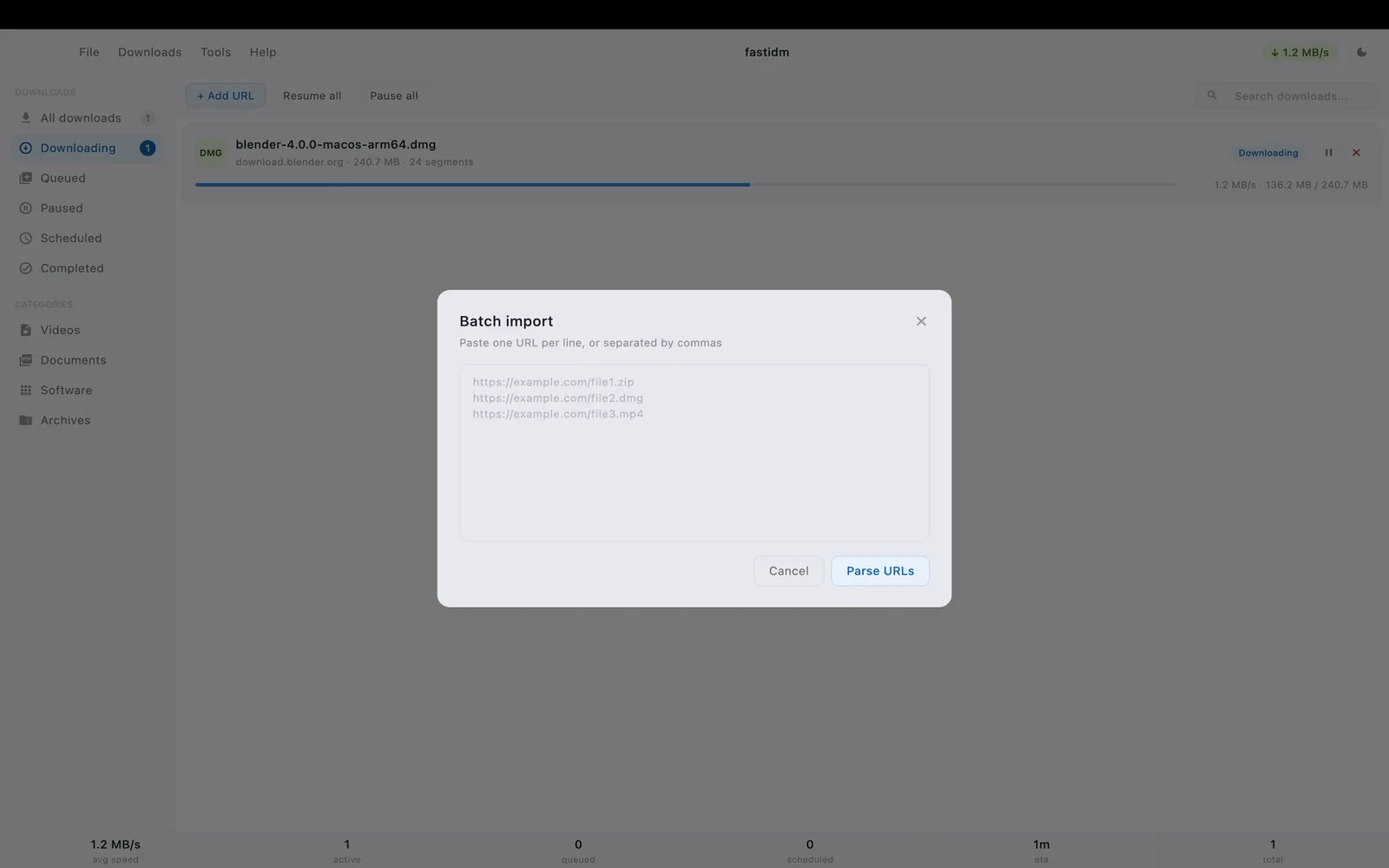1389x868 pixels.
Task: Cancel the Batch import dialog
Action: coord(788,571)
